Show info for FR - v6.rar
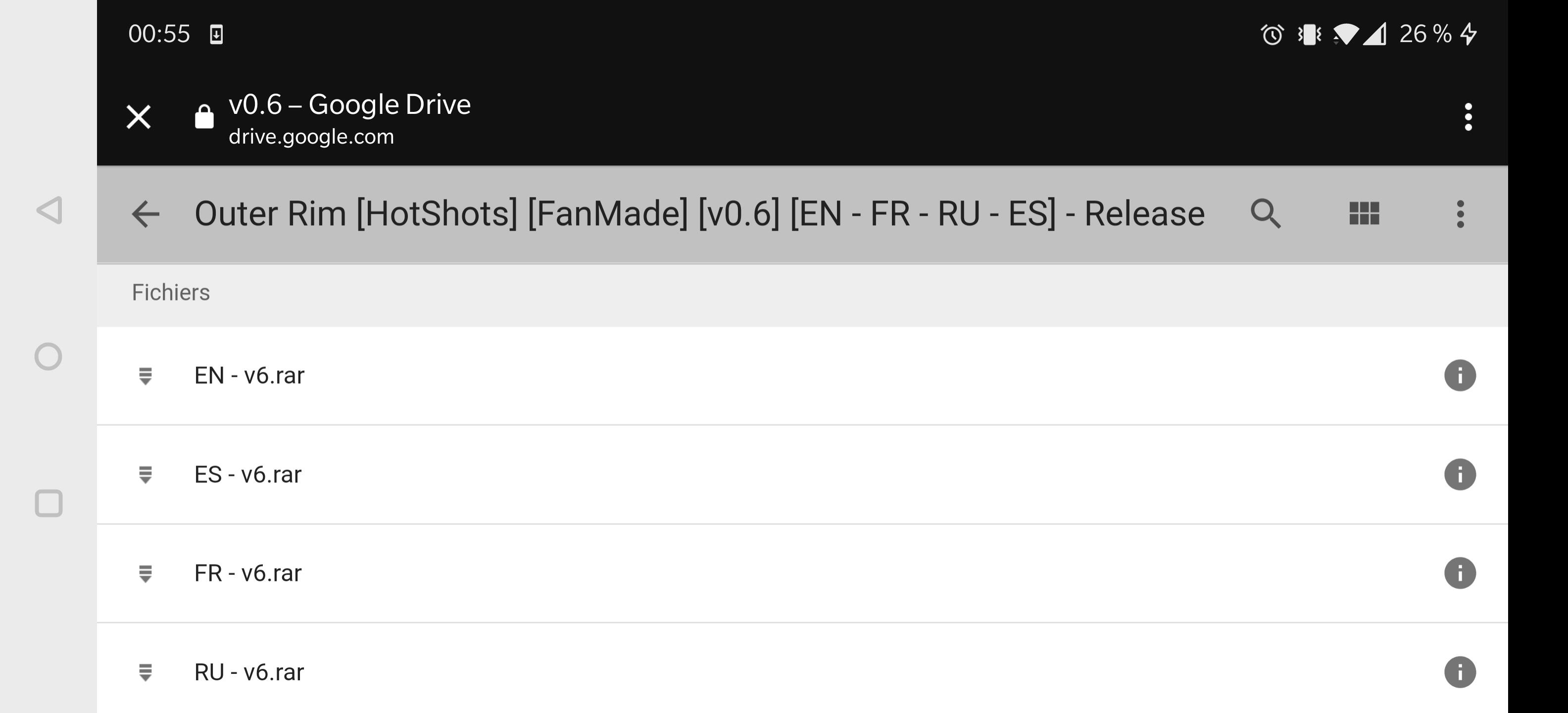 pyautogui.click(x=1460, y=573)
